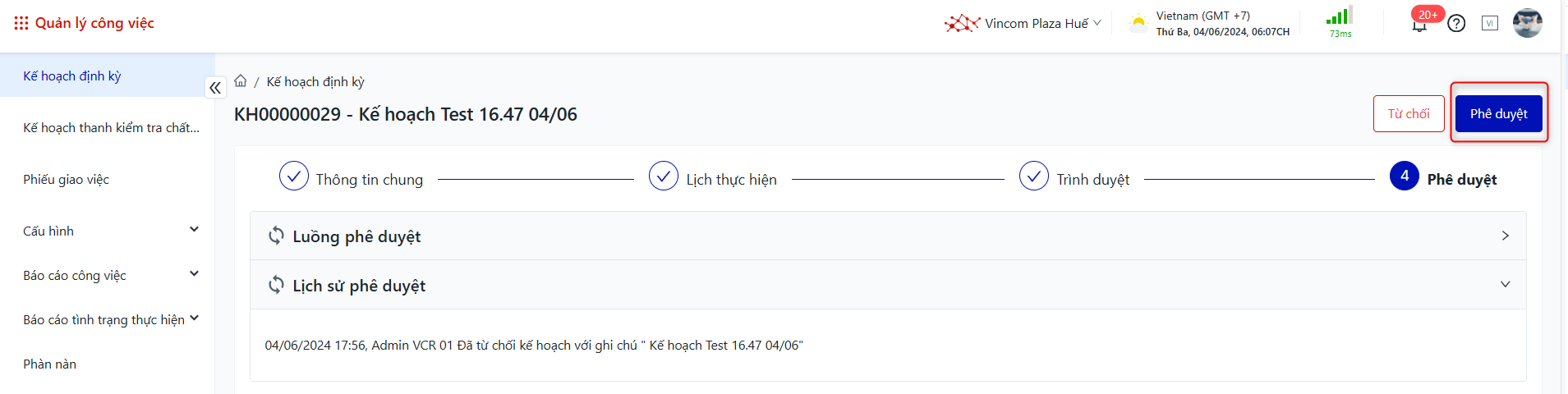Collapse the sidebar with double-chevron icon
This screenshot has height=394, width=1568.
215,88
